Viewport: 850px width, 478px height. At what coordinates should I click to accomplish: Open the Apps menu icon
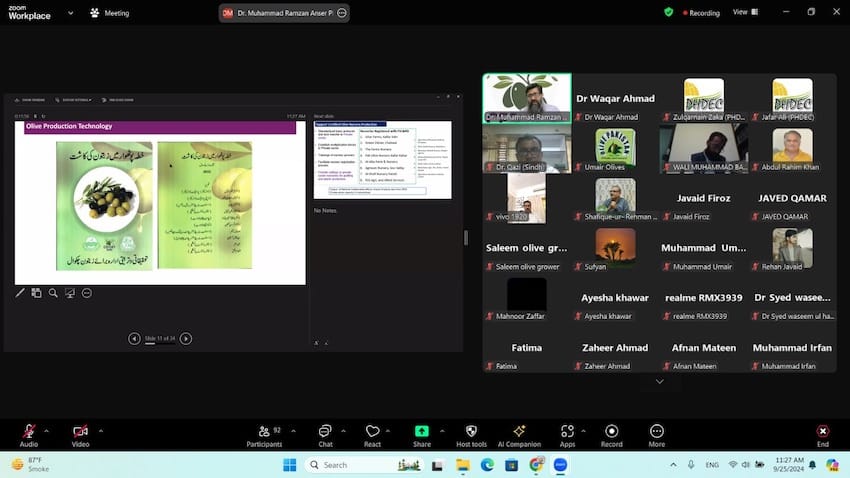tap(567, 432)
